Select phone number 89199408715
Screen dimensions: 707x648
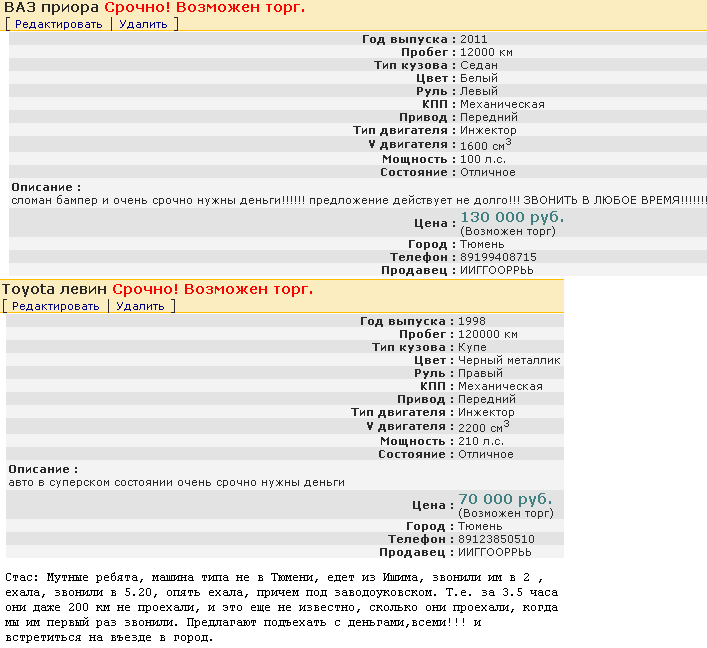tap(498, 257)
